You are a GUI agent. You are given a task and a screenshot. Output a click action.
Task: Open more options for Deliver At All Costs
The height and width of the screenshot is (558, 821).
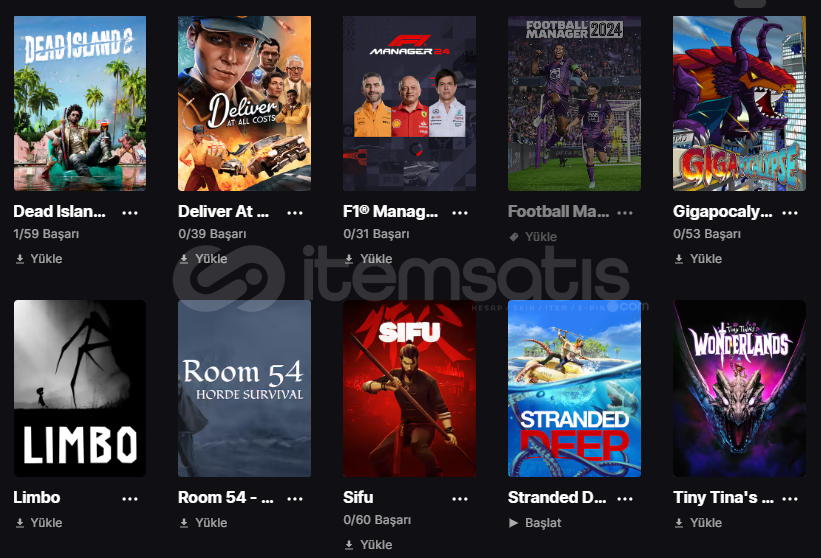[295, 213]
